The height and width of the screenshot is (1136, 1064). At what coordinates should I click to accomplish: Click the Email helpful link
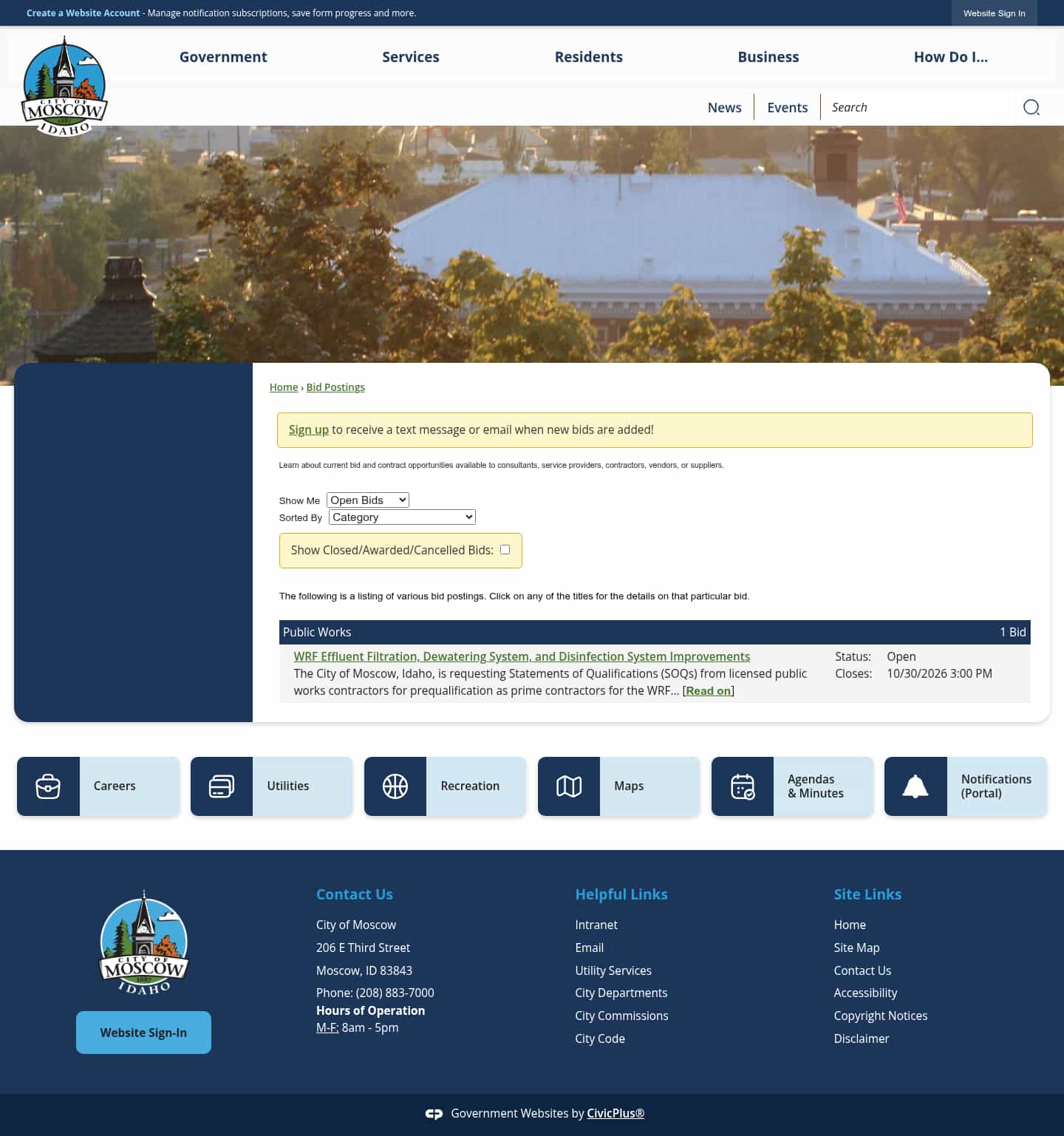[590, 948]
